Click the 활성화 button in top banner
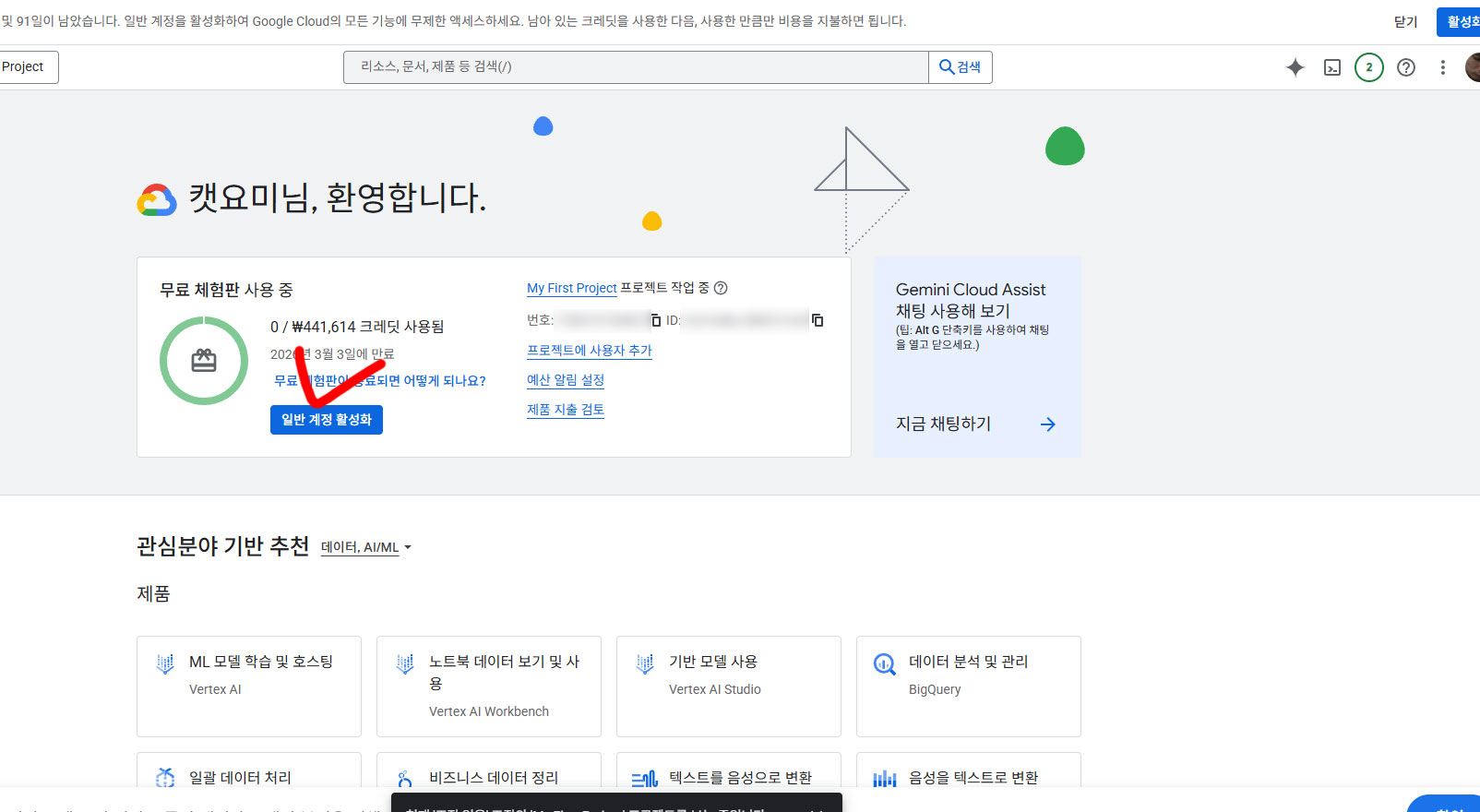 pos(1460,22)
